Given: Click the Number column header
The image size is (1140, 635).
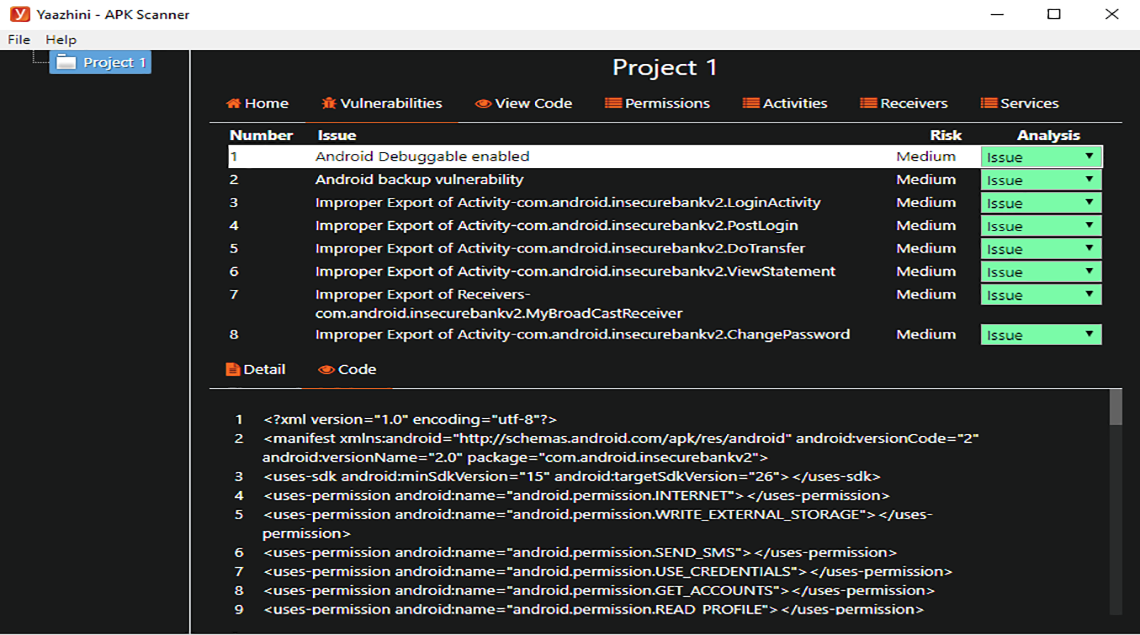Looking at the screenshot, I should pyautogui.click(x=261, y=135).
